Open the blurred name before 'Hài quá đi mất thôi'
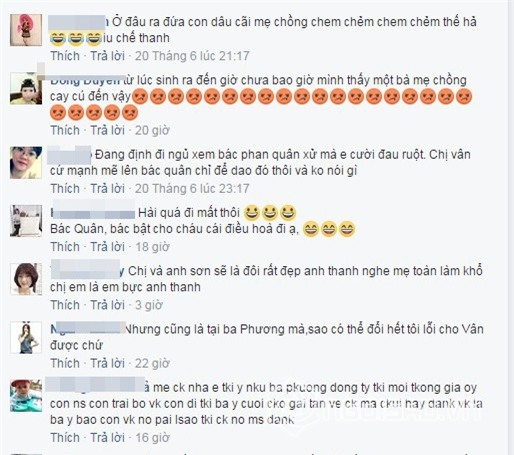This screenshot has height=455, width=514. coord(93,210)
